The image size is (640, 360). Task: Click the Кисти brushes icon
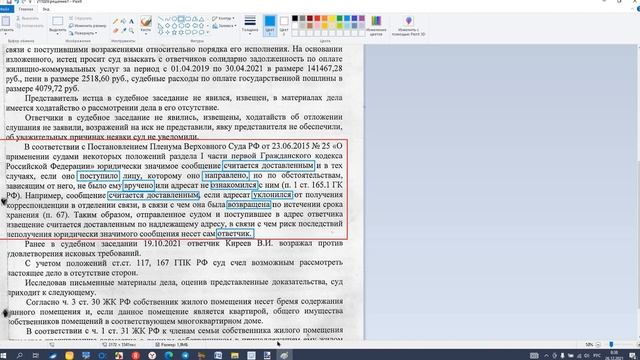point(146,21)
